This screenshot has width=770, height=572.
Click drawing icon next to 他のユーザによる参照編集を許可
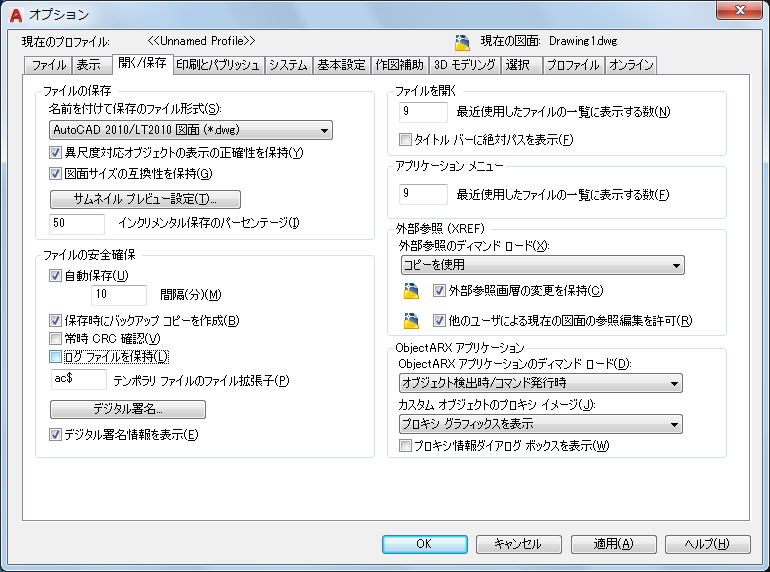[411, 321]
